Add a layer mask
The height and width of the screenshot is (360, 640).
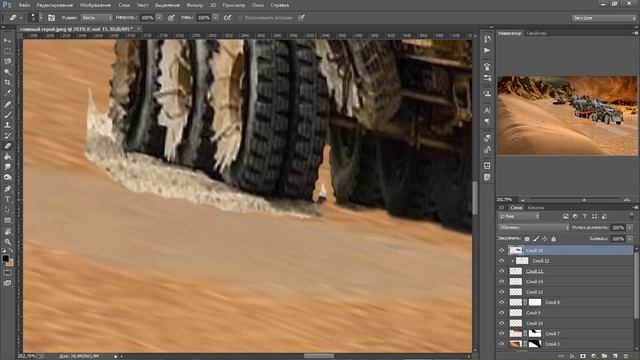point(583,356)
